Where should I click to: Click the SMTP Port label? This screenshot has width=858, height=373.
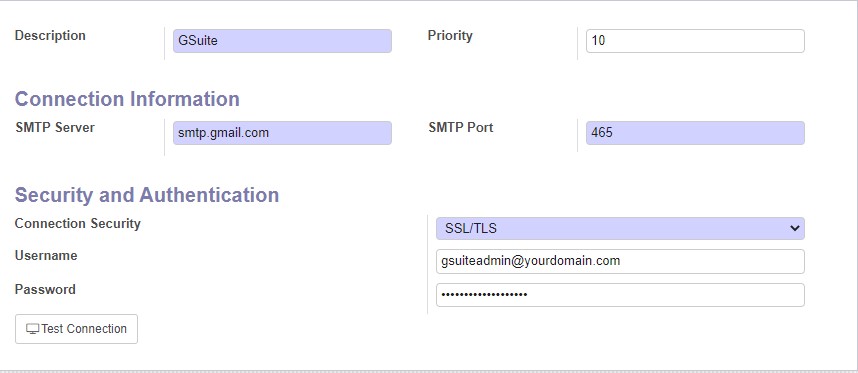461,127
